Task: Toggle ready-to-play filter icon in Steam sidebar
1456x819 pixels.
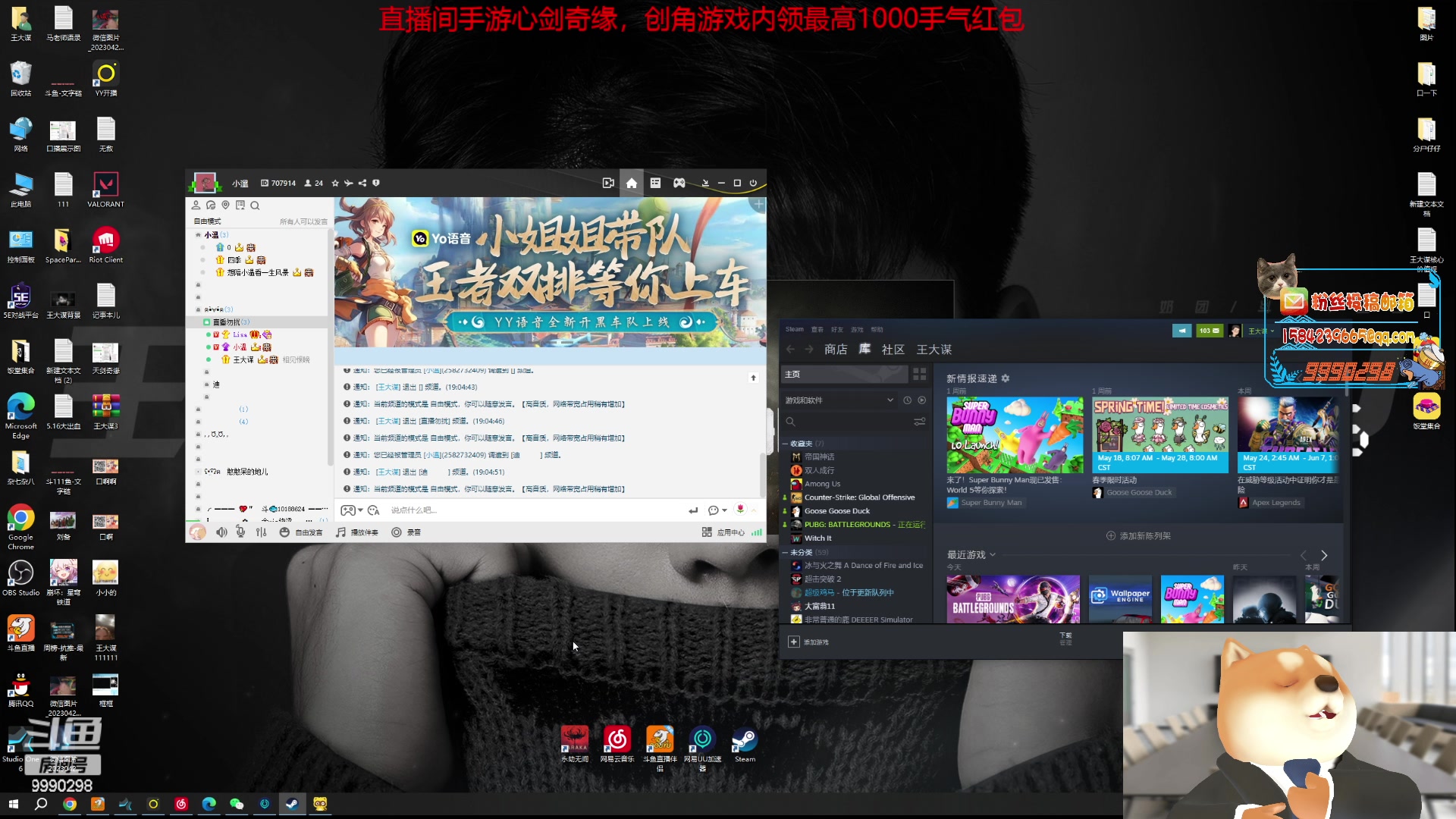Action: tap(922, 400)
